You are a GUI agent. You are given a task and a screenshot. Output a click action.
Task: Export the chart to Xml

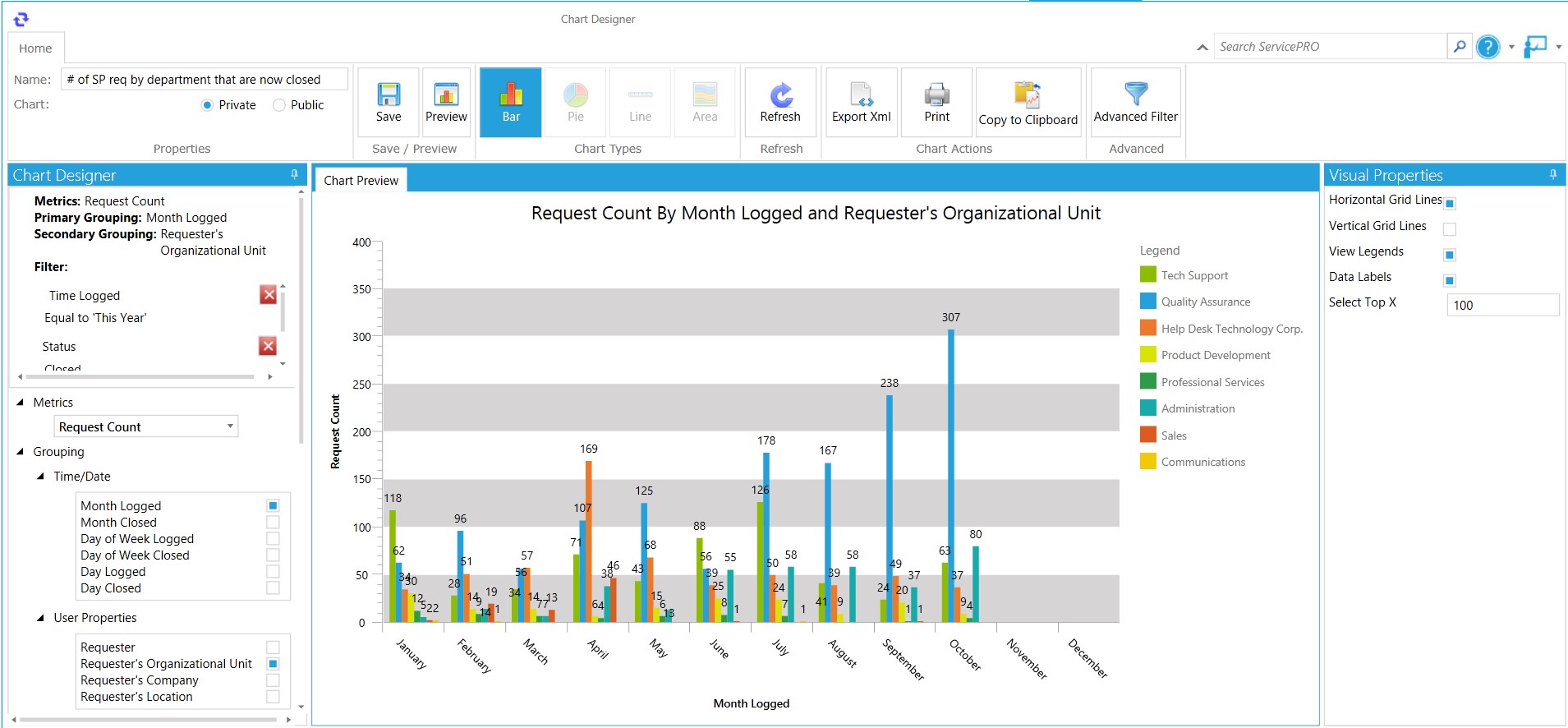pos(861,103)
